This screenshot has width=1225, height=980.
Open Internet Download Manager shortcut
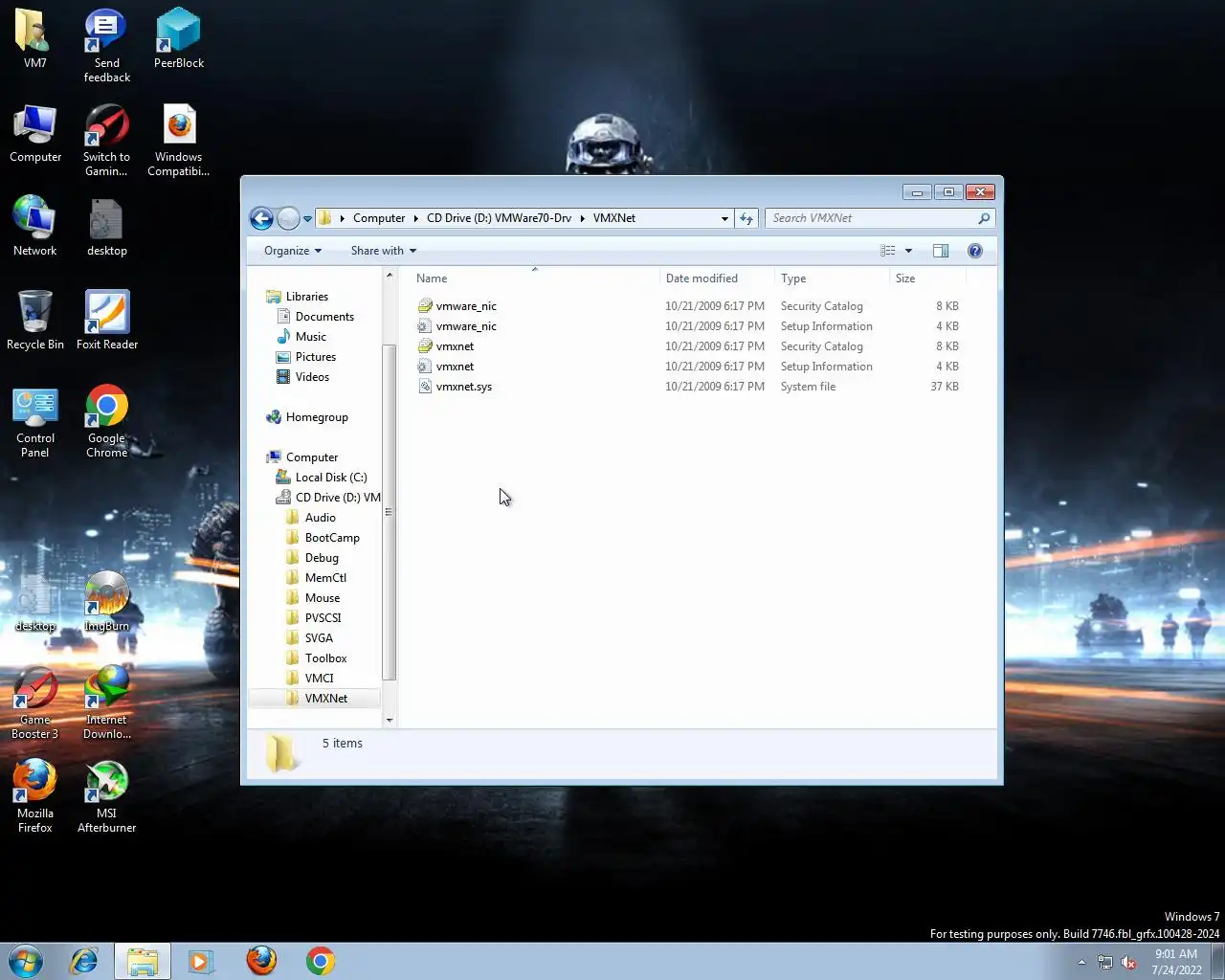[106, 703]
